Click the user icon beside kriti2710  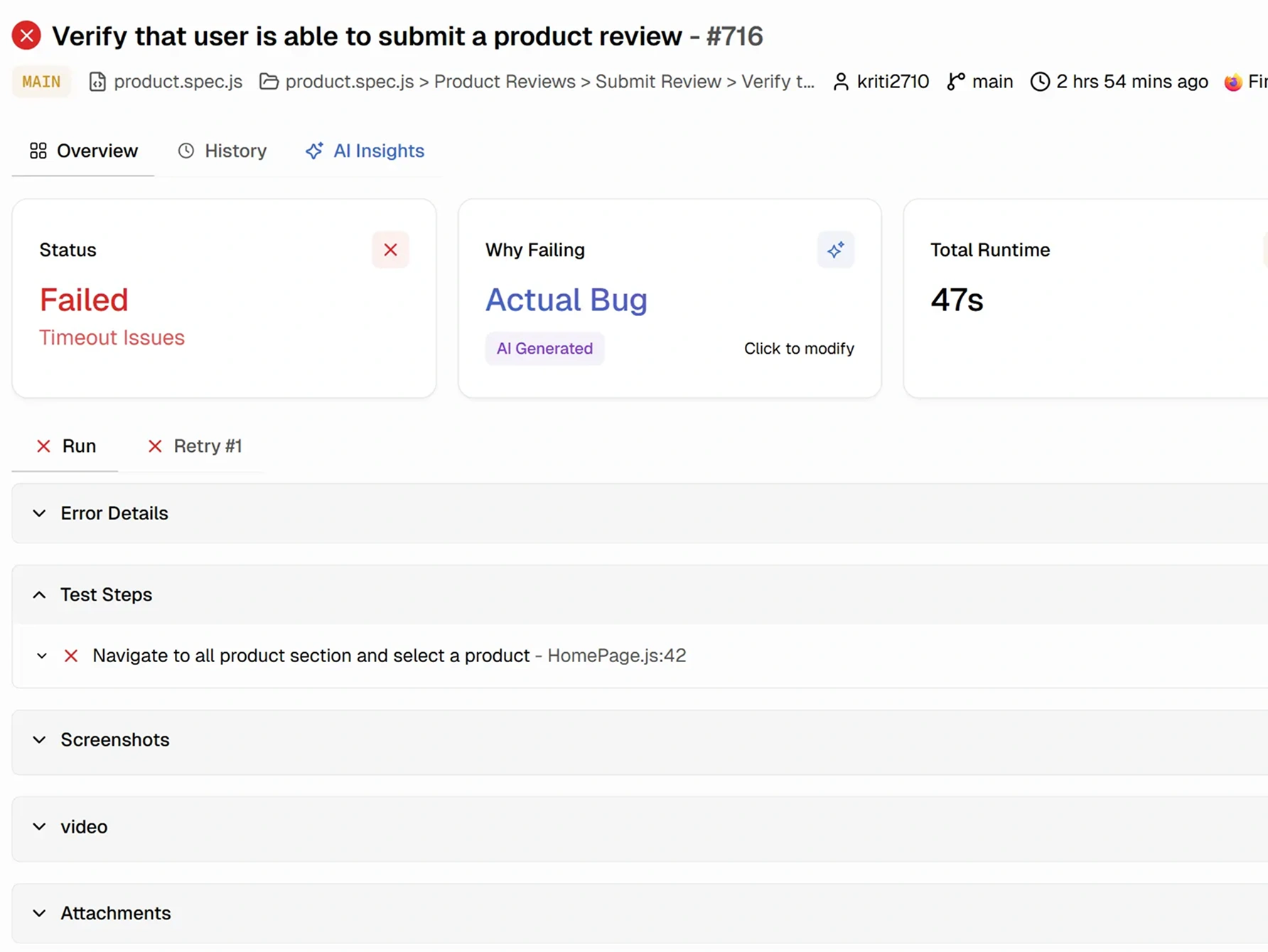pyautogui.click(x=841, y=82)
